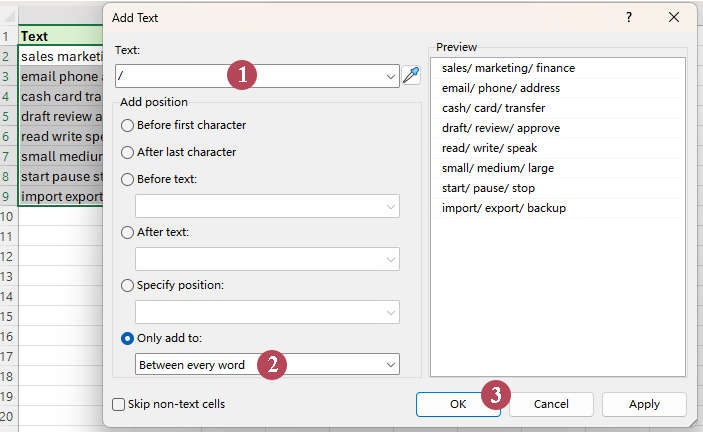Click spreadsheet cell starting with cash card
The image size is (703, 433).
click(61, 96)
